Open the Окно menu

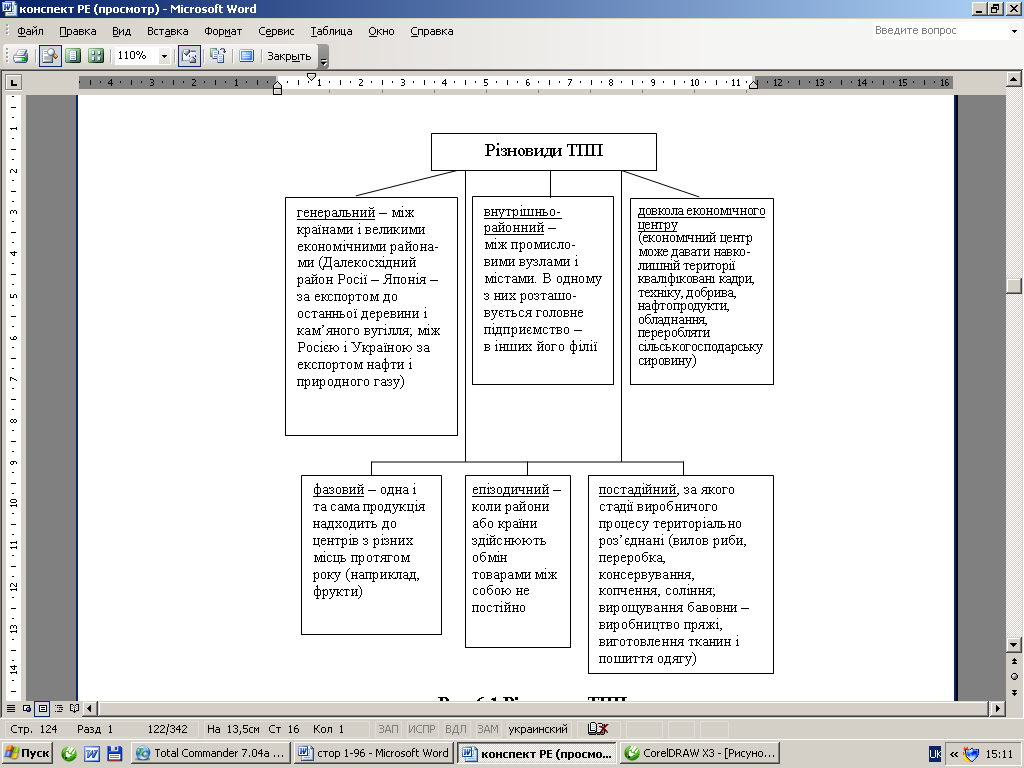tap(381, 31)
